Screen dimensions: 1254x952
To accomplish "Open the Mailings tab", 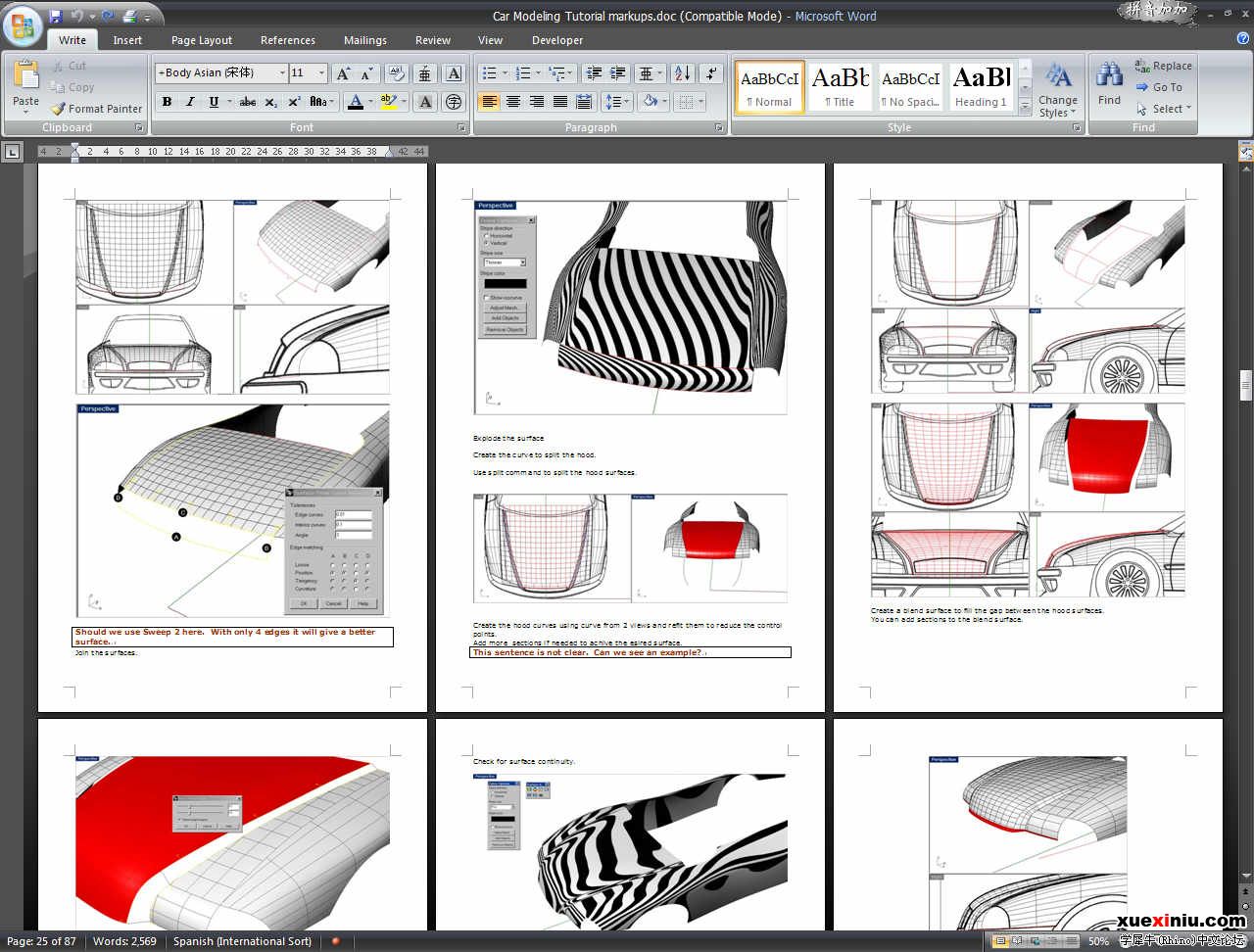I will (x=365, y=40).
